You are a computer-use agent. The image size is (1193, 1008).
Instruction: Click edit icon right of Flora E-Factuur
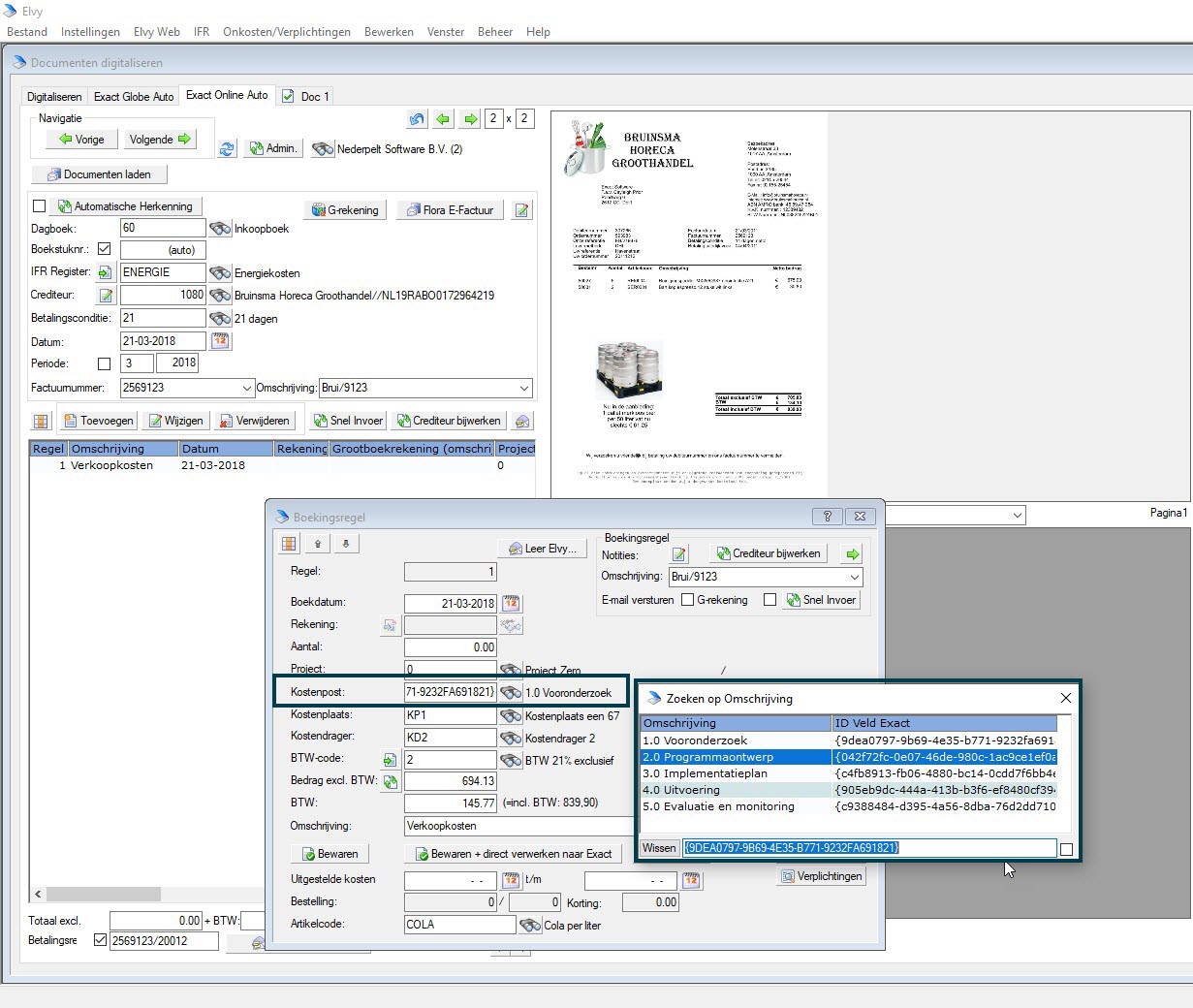tap(521, 209)
